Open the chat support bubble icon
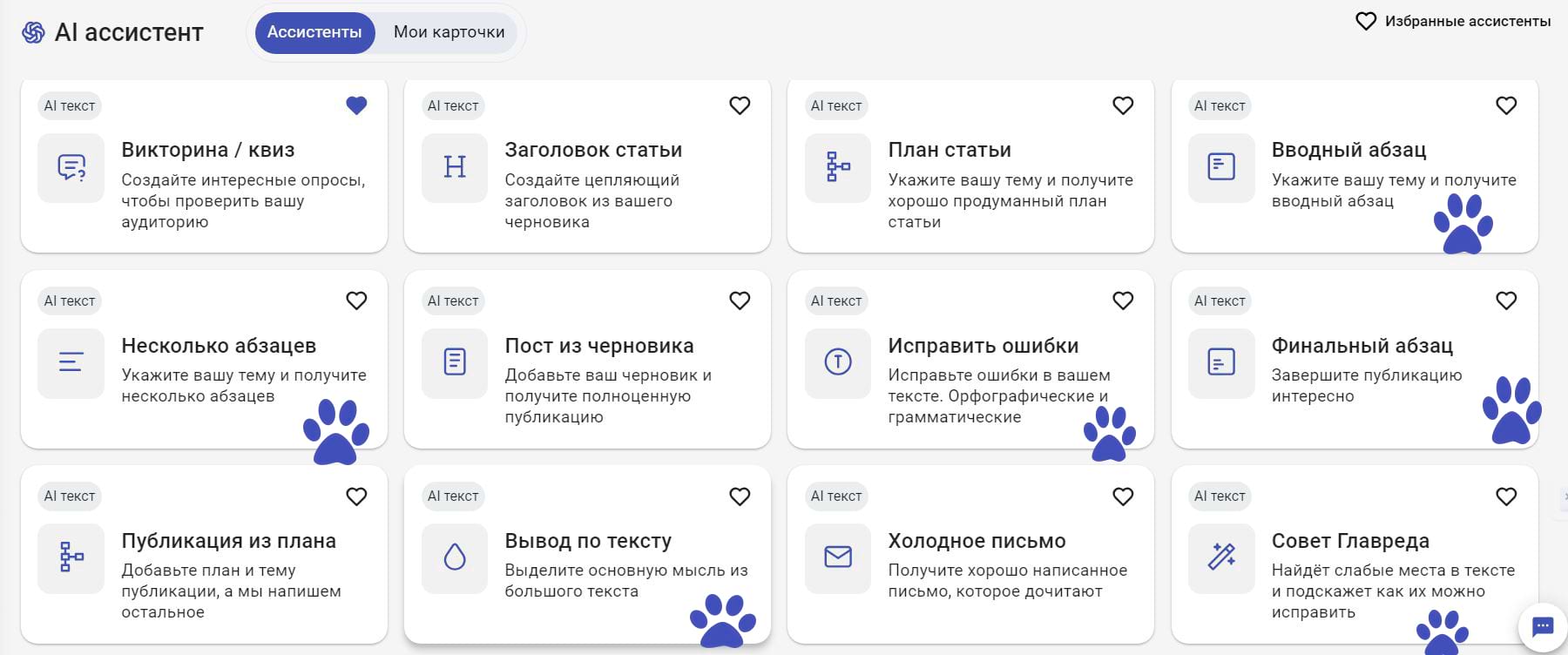The height and width of the screenshot is (655, 1568). (x=1542, y=626)
